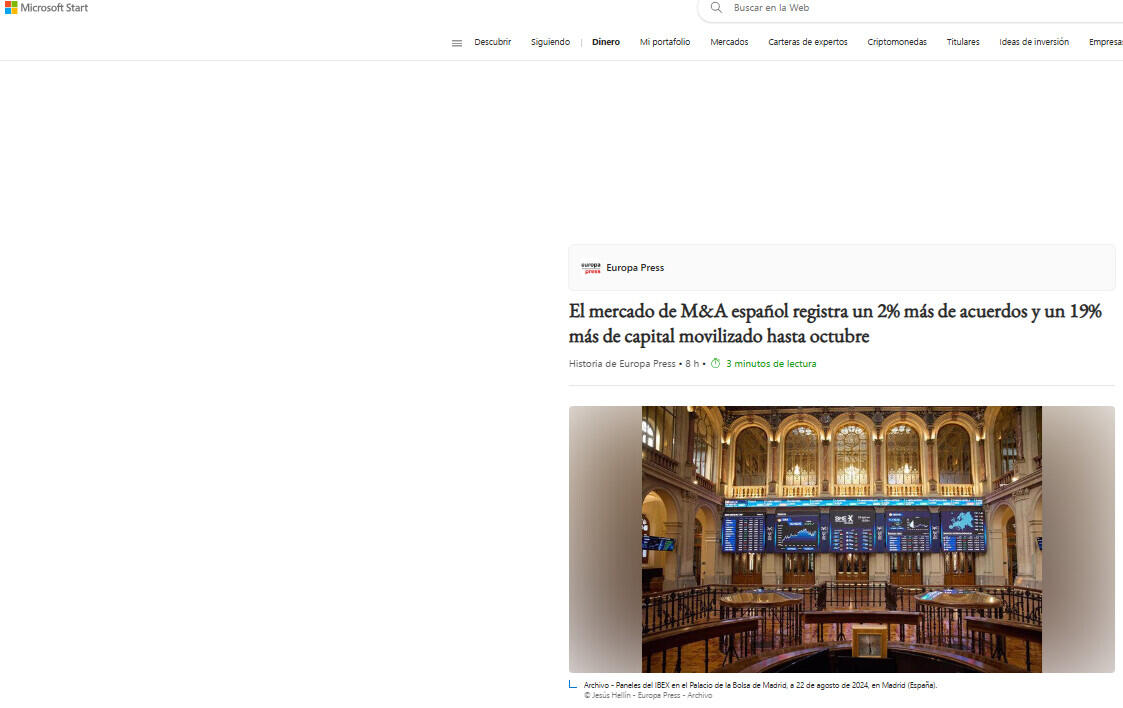Open Mi portafolio section

[x=665, y=42]
